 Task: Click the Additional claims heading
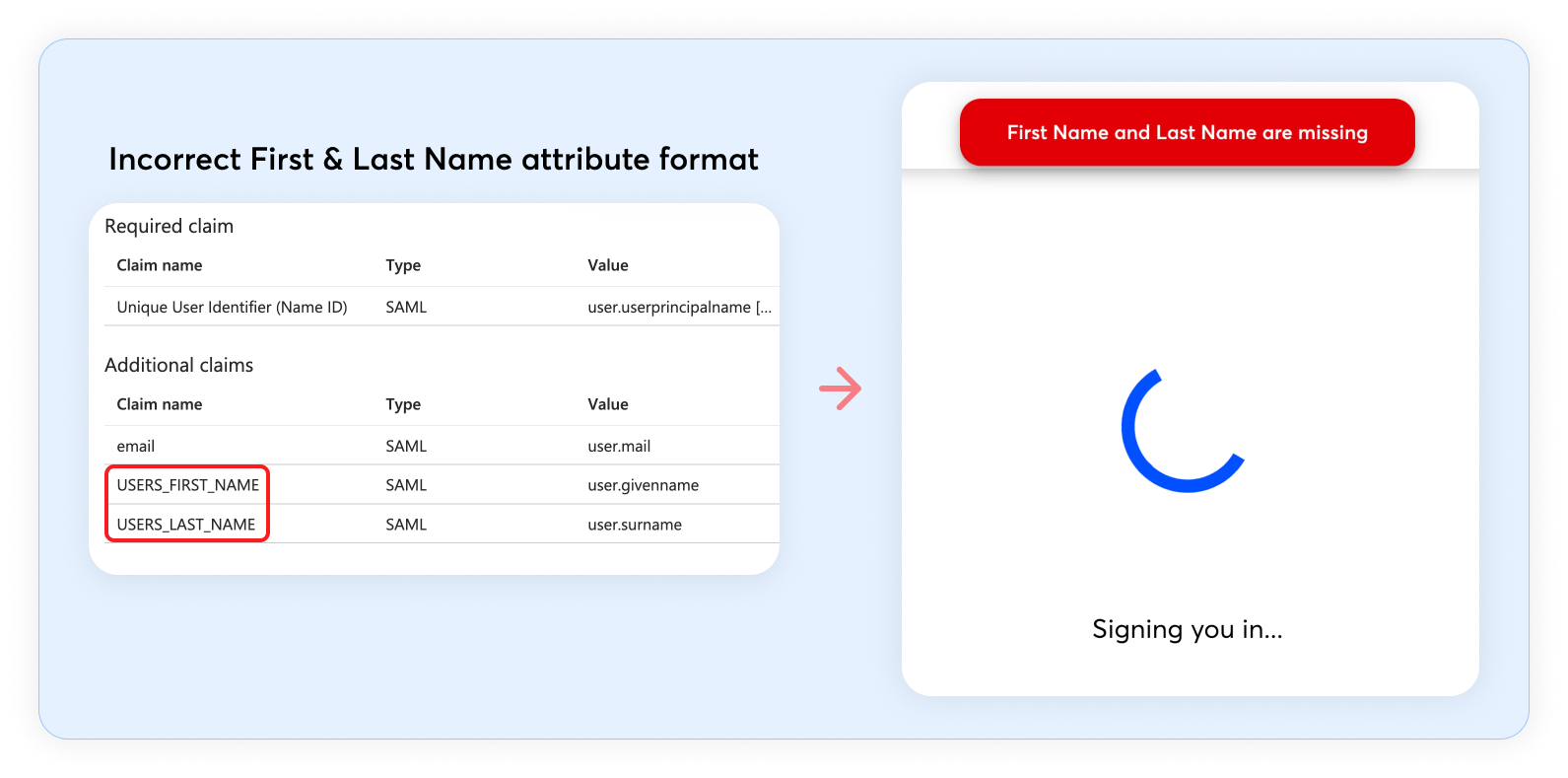178,366
